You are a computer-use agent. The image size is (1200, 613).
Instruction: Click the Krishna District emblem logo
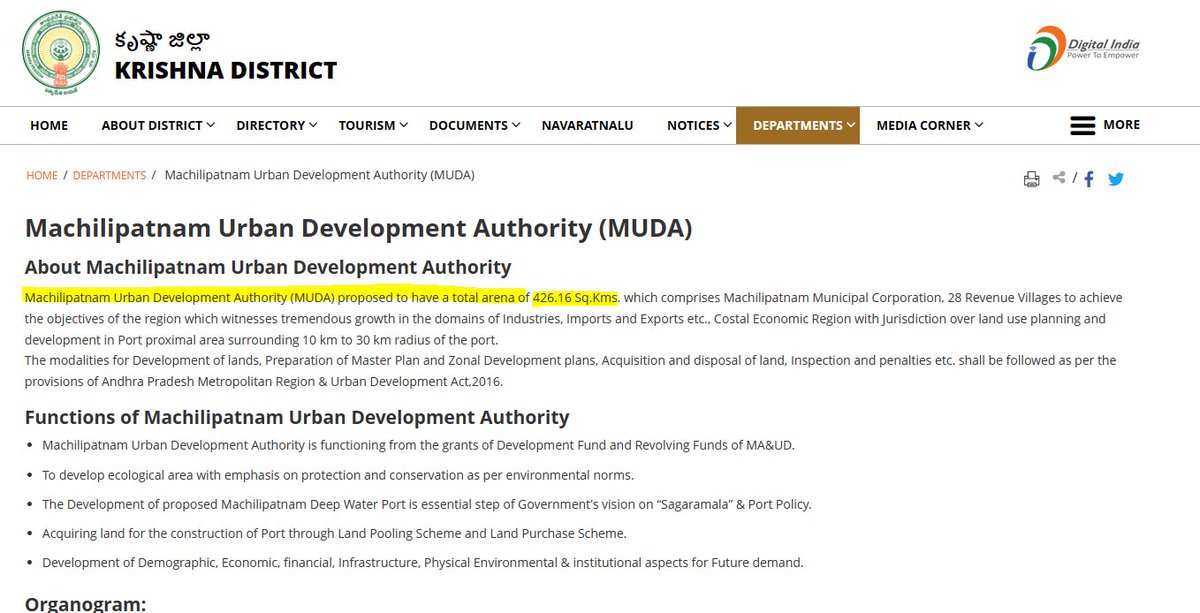click(61, 51)
